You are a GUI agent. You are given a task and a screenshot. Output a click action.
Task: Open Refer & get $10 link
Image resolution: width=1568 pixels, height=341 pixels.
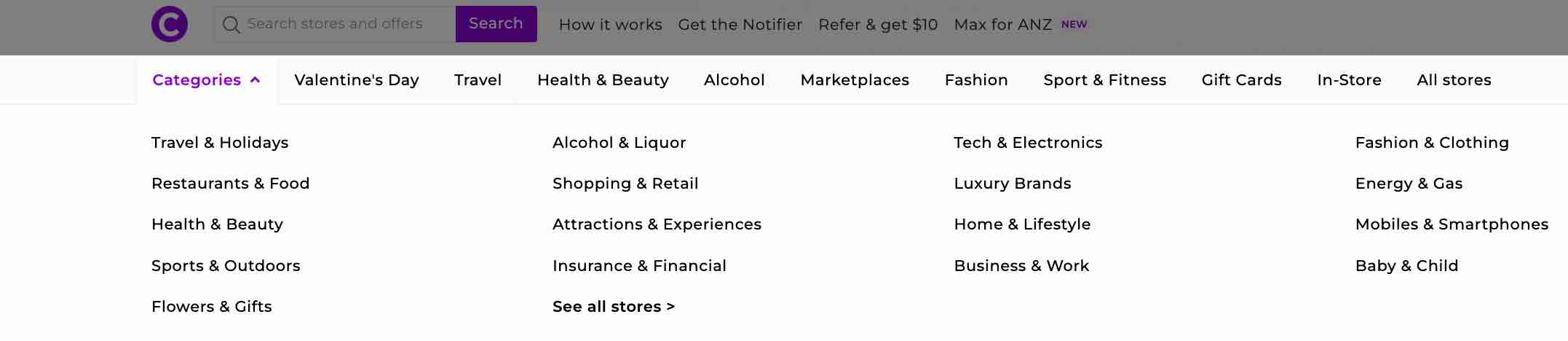[x=878, y=25]
